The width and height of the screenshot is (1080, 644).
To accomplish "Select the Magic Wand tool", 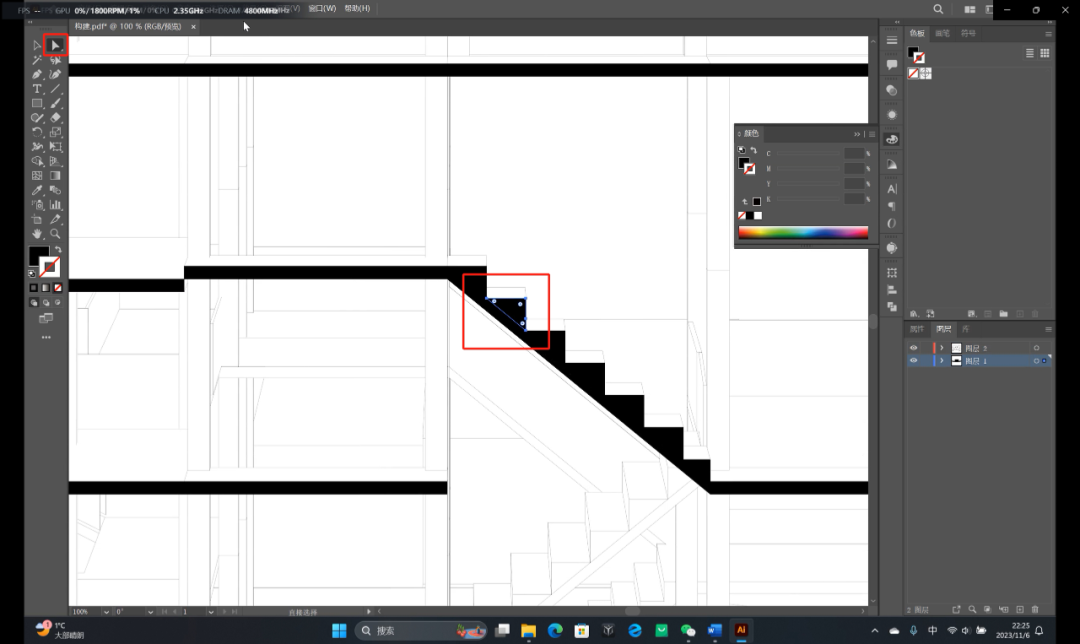I will click(37, 60).
